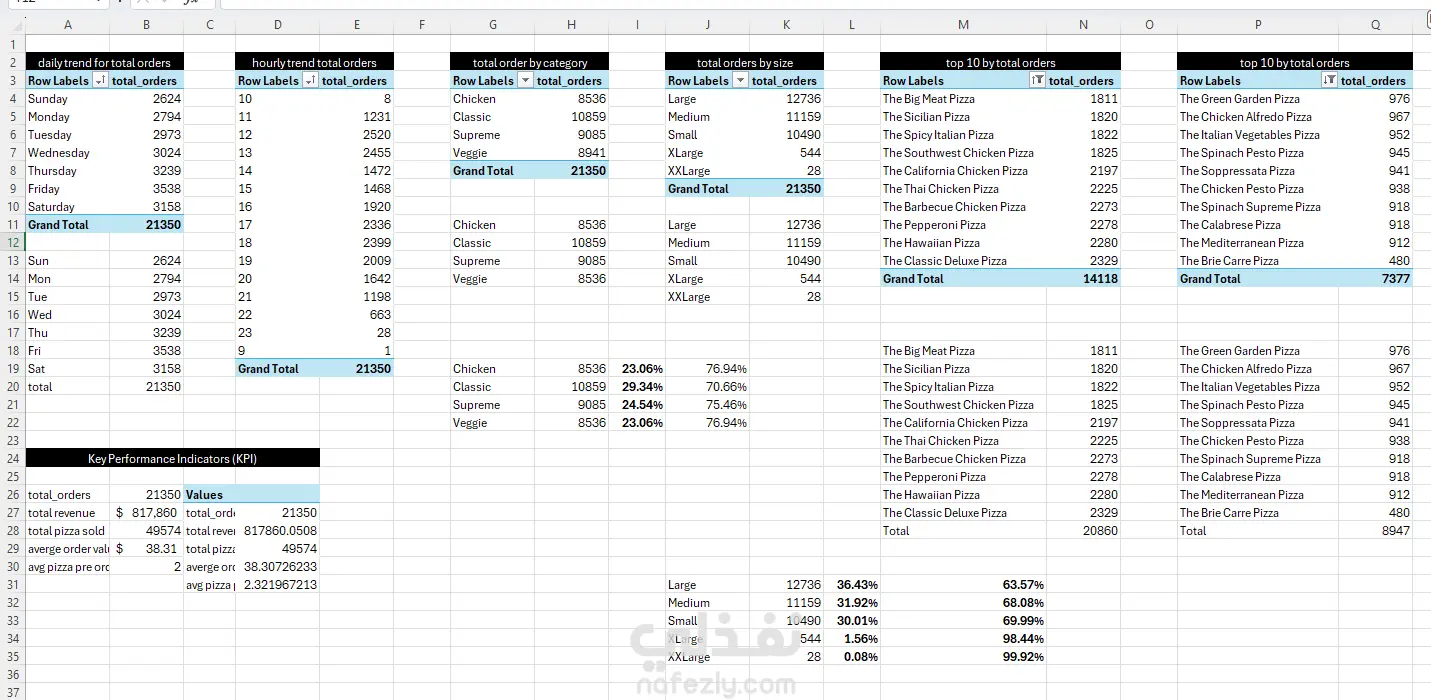Select 'The Brie Carre Pizza' in pivot table

(1257, 261)
